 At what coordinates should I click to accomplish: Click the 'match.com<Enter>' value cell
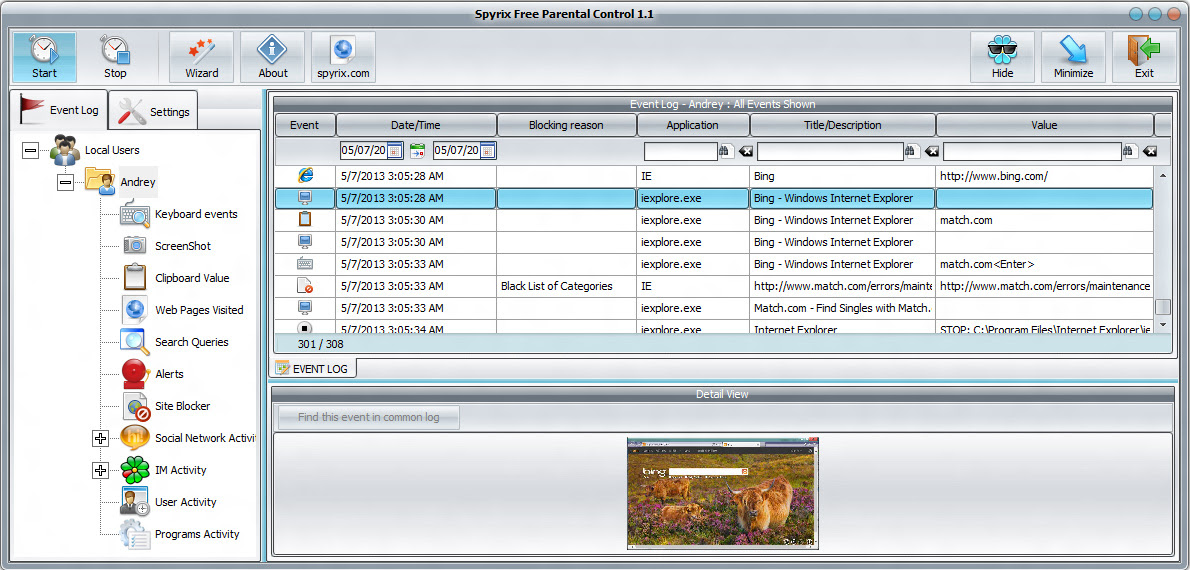[1044, 264]
